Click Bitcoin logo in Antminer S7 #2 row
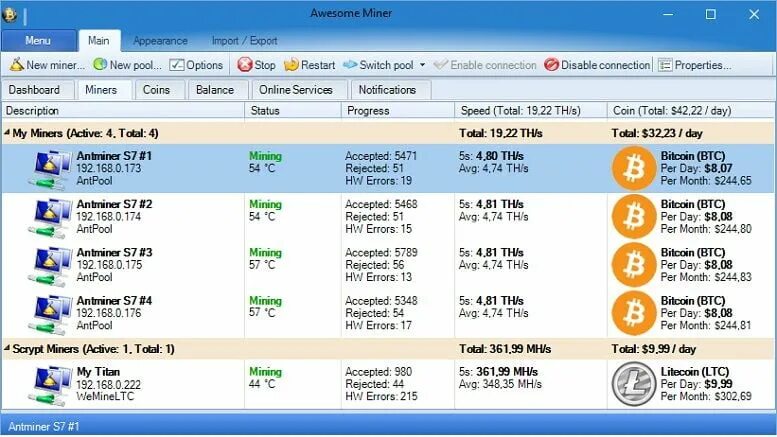This screenshot has height=437, width=777. 634,217
